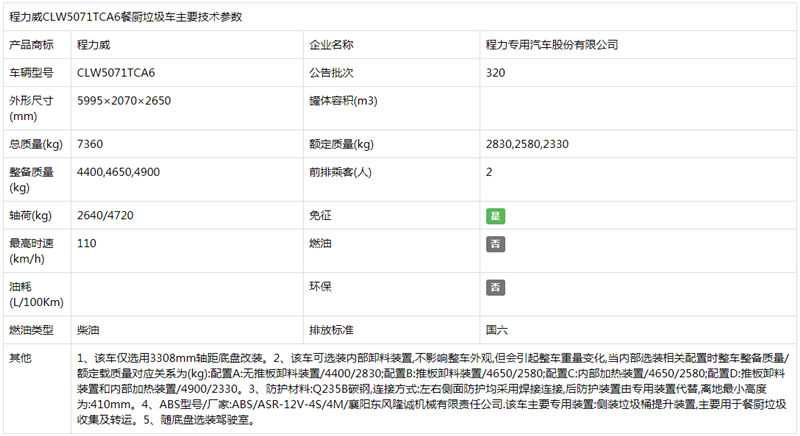Click the notes paragraph in the 其他 row

pyautogui.click(x=432, y=388)
